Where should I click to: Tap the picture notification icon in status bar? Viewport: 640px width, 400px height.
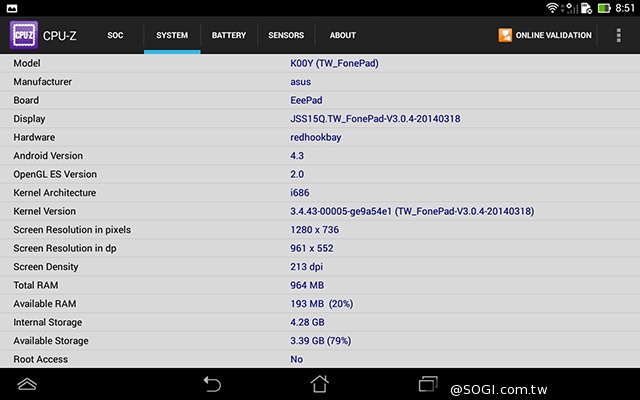(12, 8)
